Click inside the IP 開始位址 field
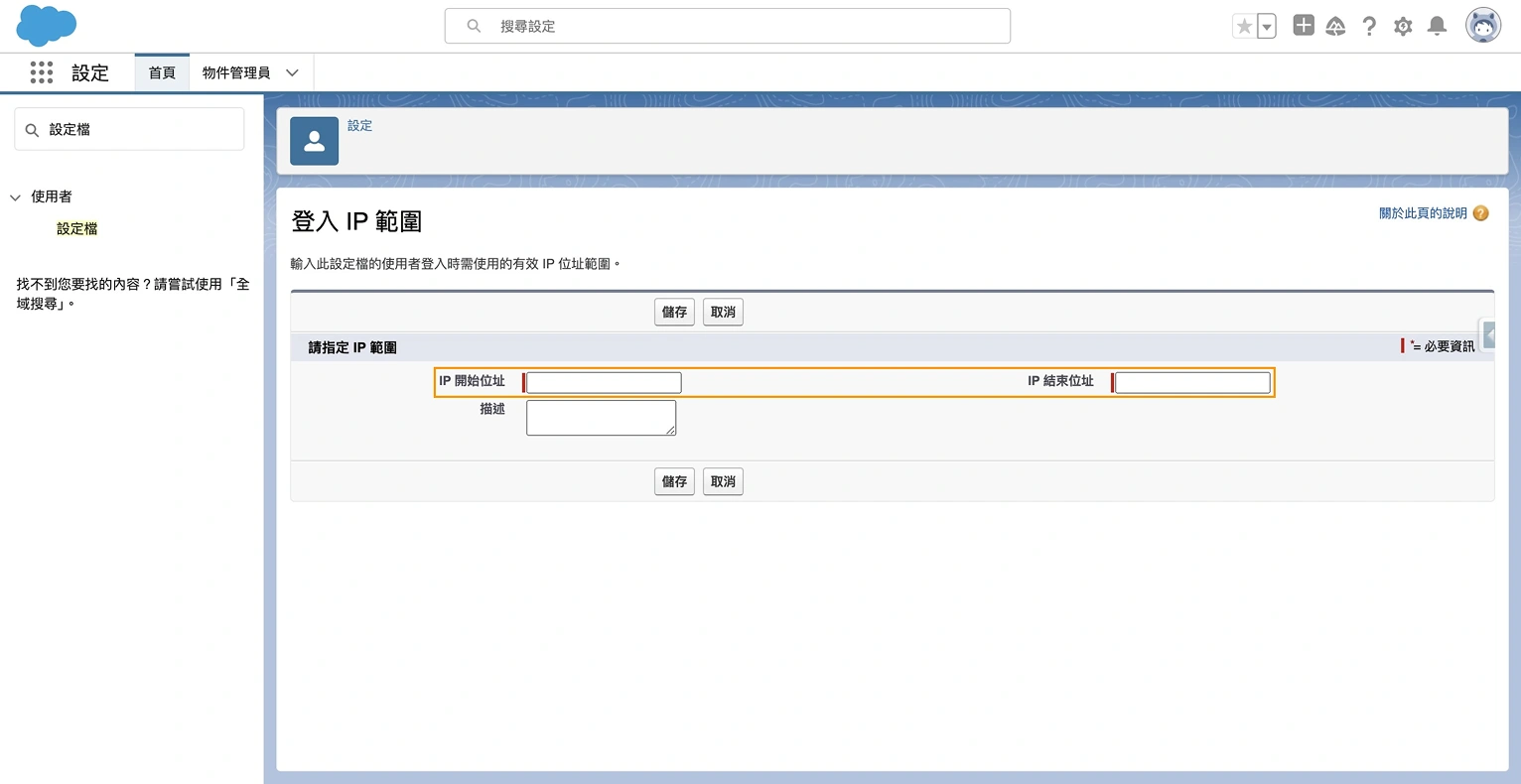The height and width of the screenshot is (784, 1521). tap(602, 382)
